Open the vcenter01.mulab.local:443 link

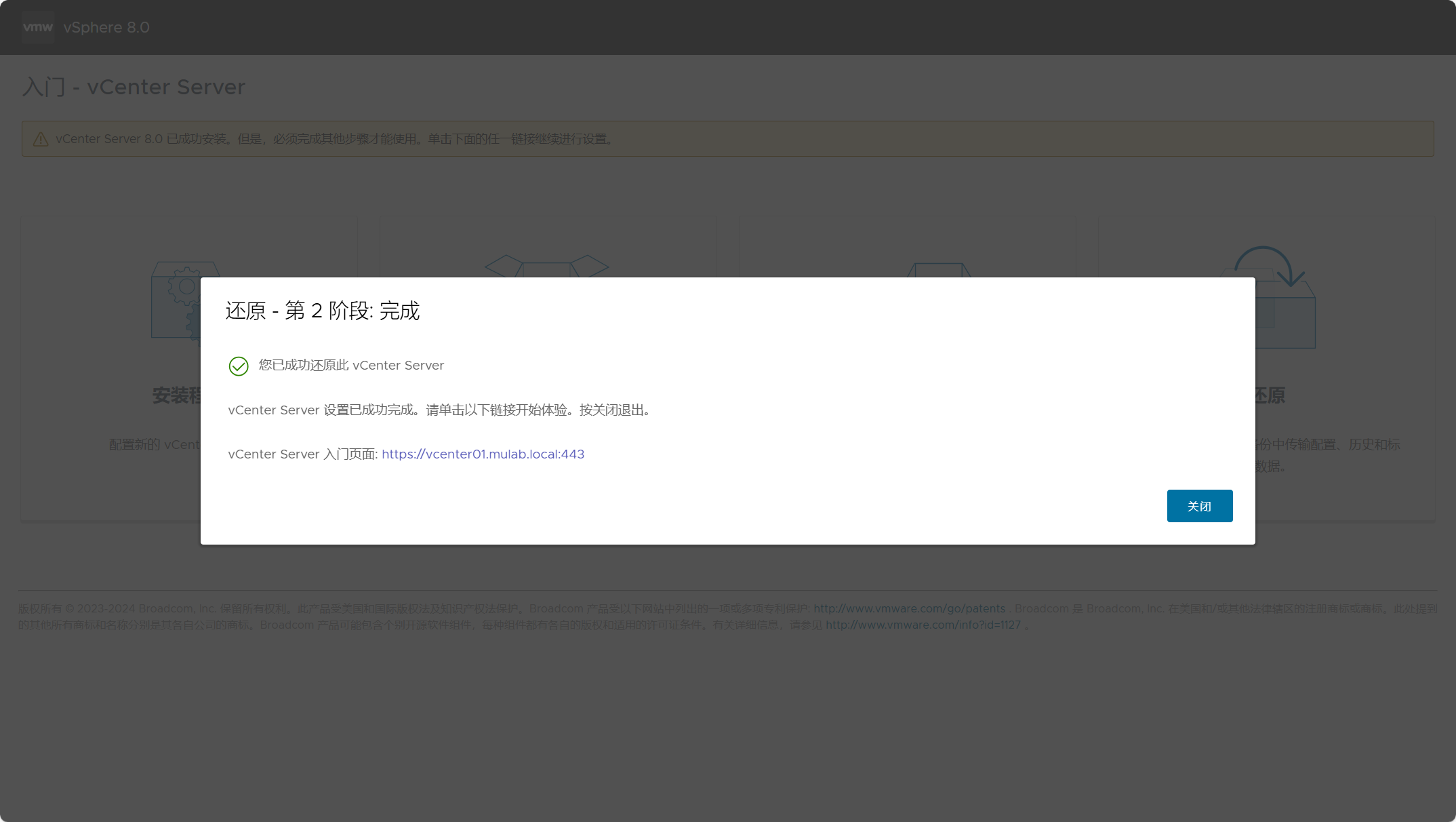483,454
